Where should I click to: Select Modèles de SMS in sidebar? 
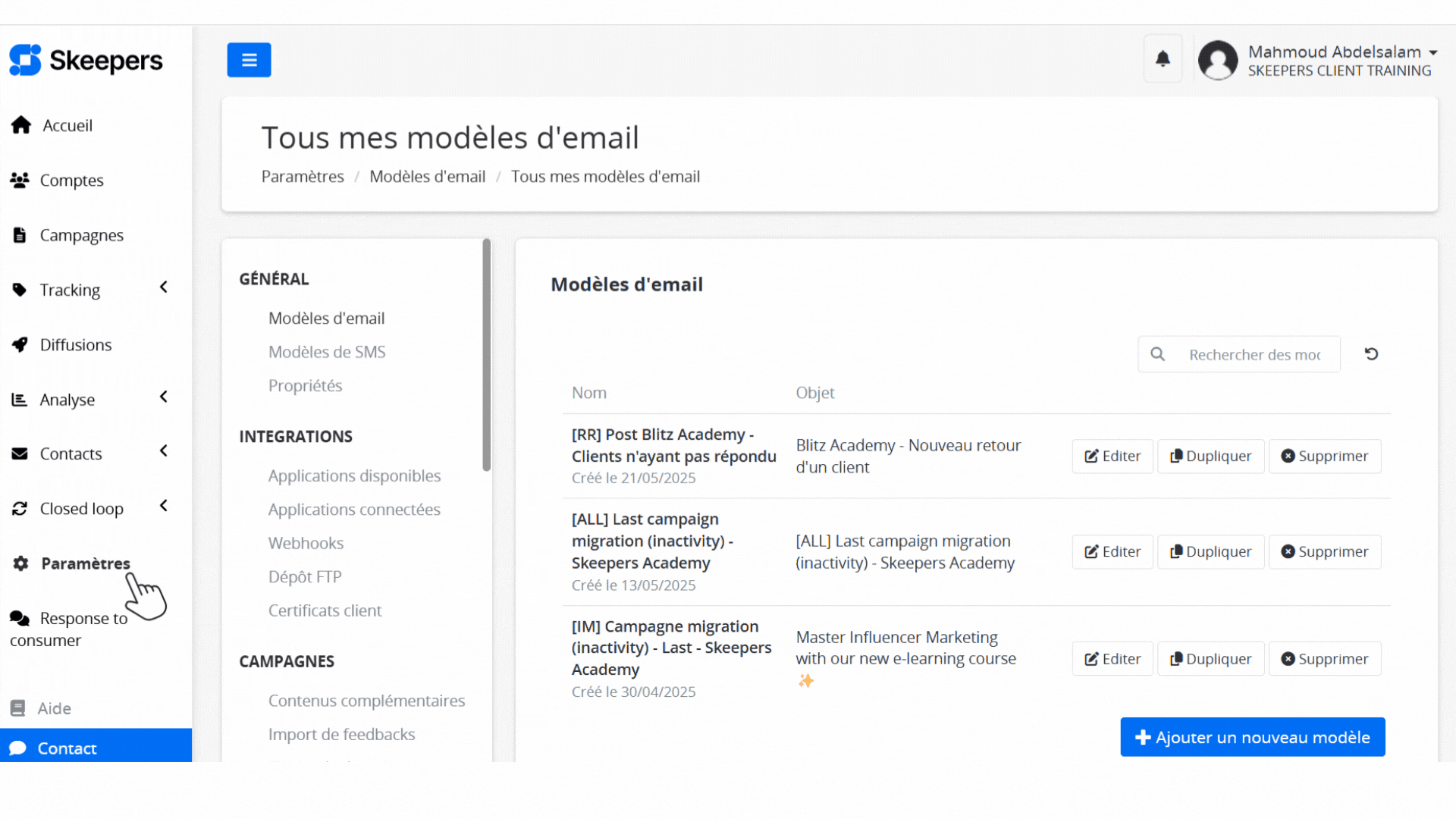coord(326,352)
